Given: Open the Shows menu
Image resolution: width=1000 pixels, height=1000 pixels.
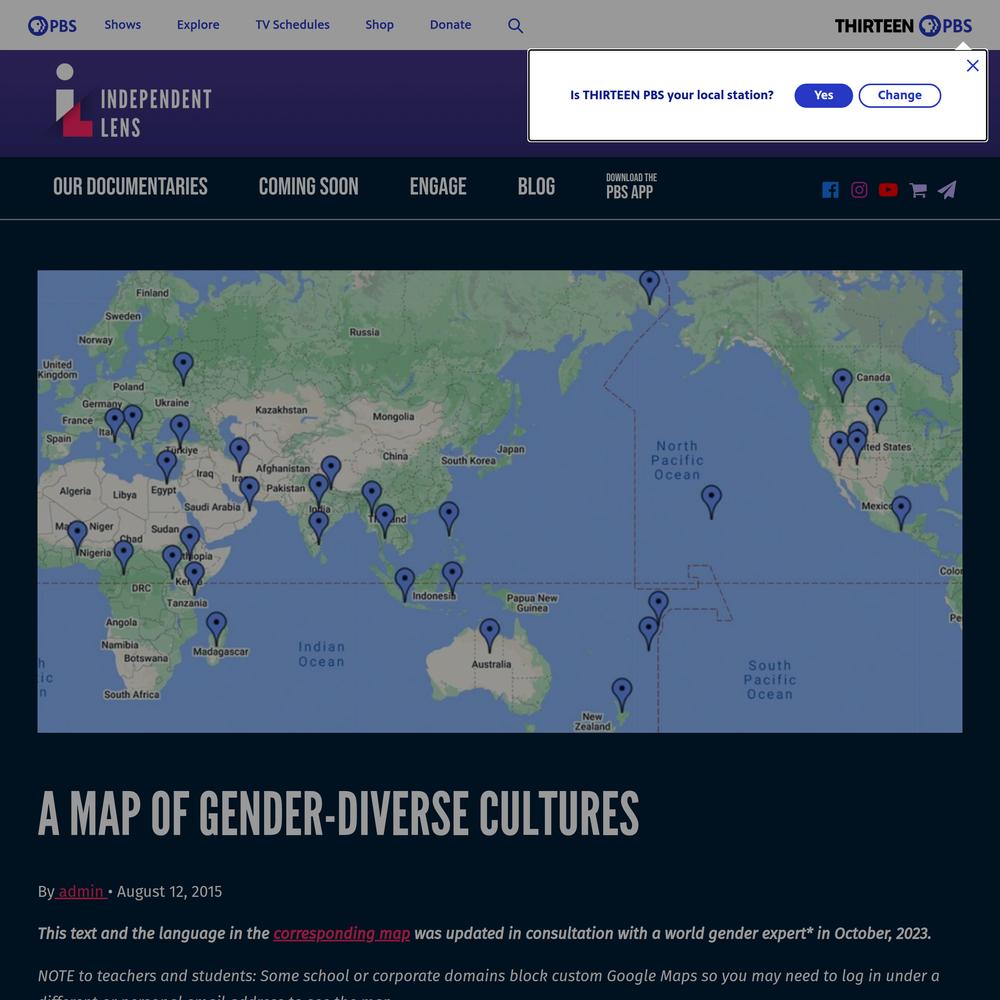Looking at the screenshot, I should [122, 25].
